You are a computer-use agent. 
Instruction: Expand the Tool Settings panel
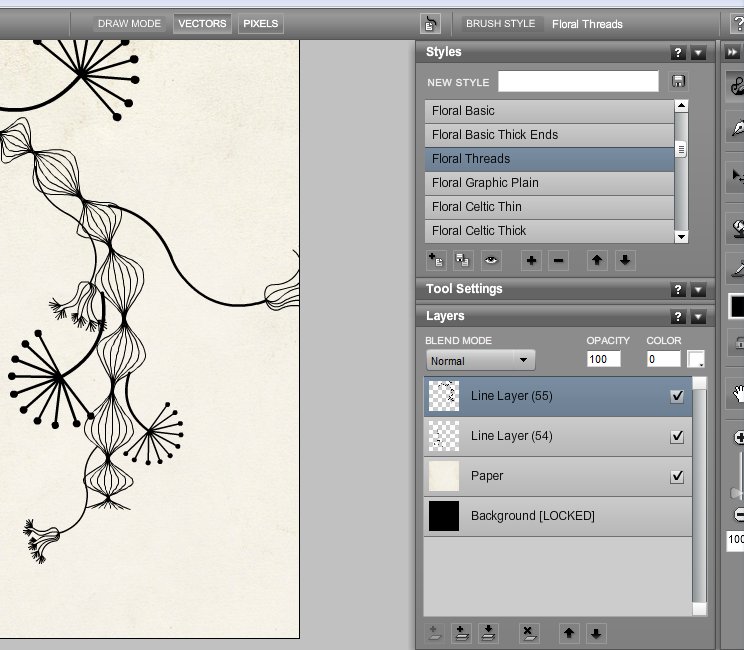point(698,290)
